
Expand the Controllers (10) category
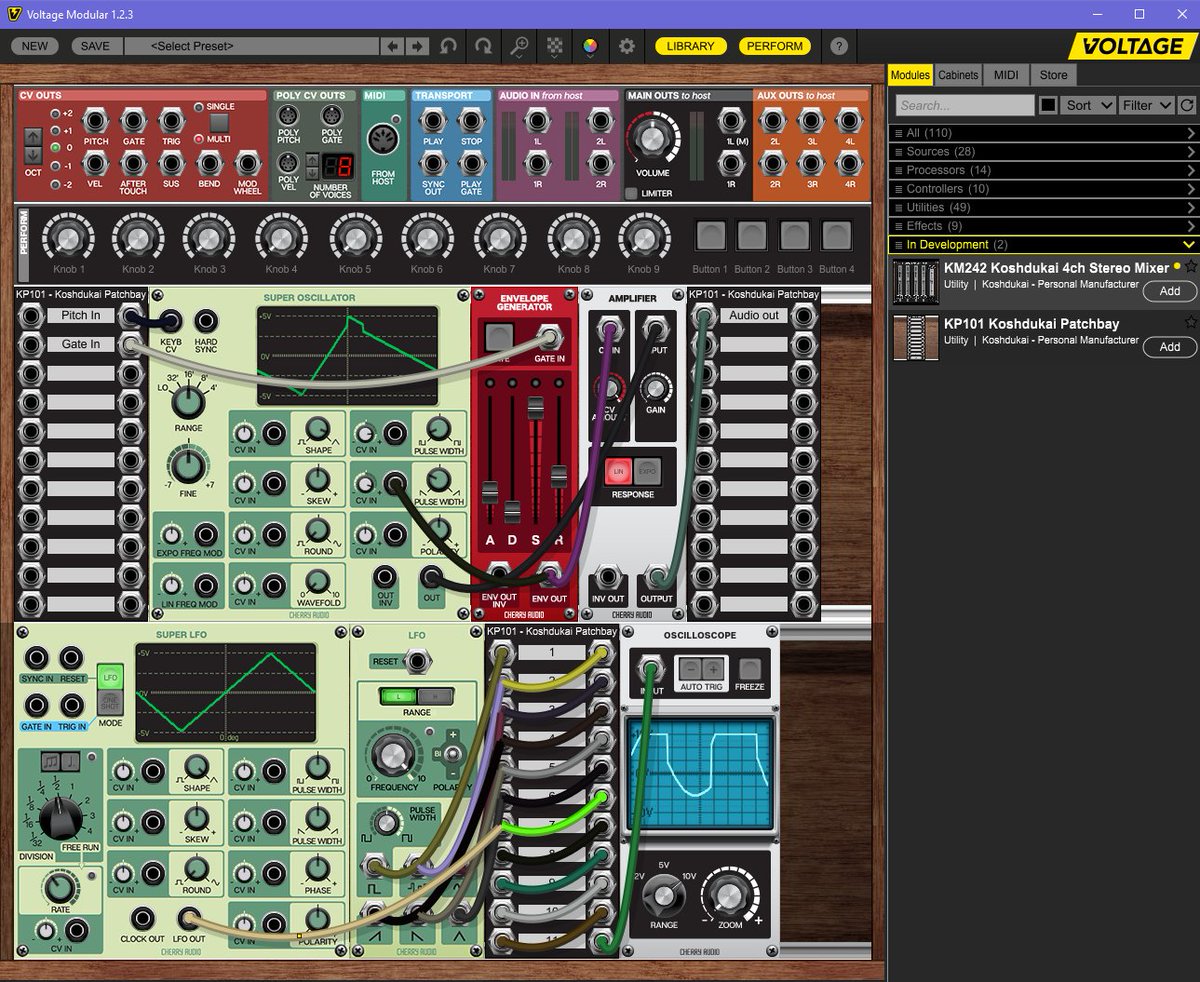pos(1043,189)
